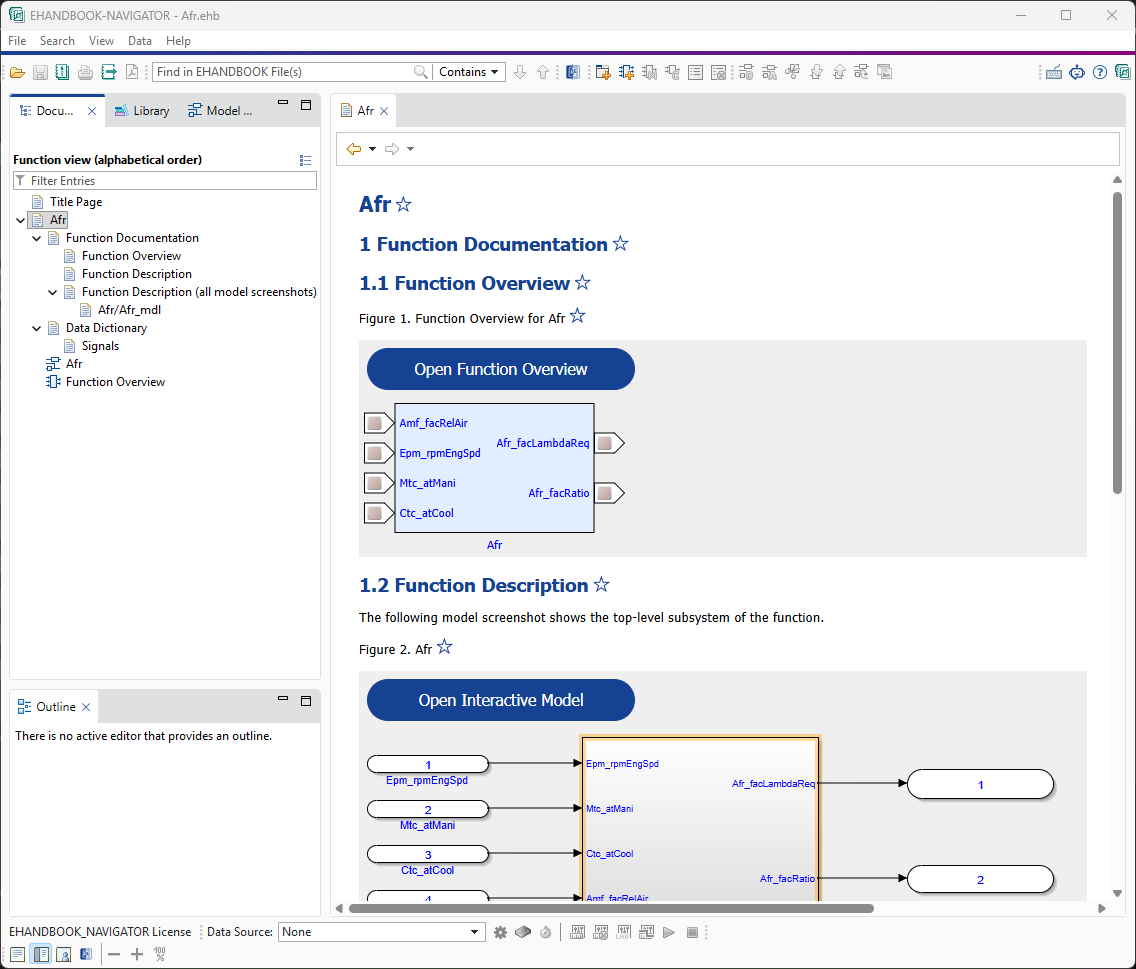Collapse the Afr tree node
Viewport: 1136px width, 969px height.
click(21, 220)
